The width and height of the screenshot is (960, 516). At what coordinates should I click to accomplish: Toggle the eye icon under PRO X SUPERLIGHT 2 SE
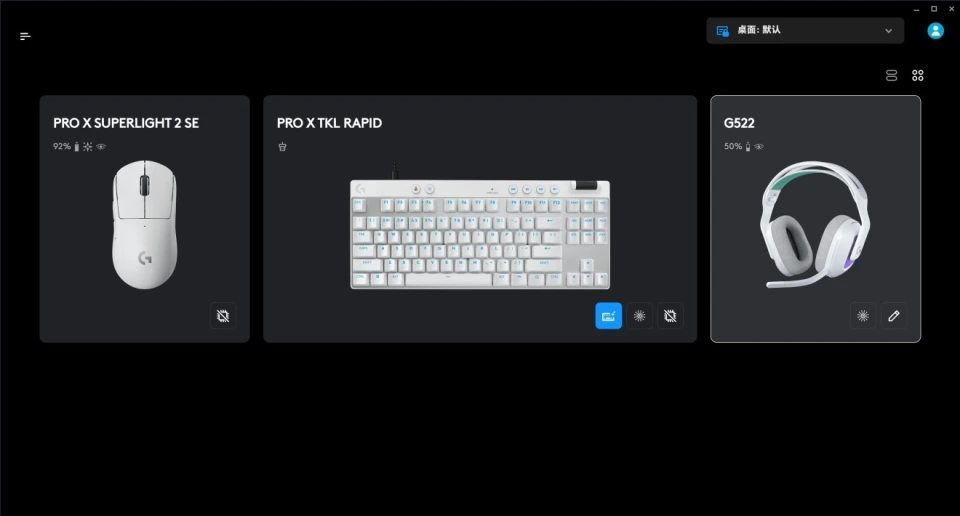point(101,146)
